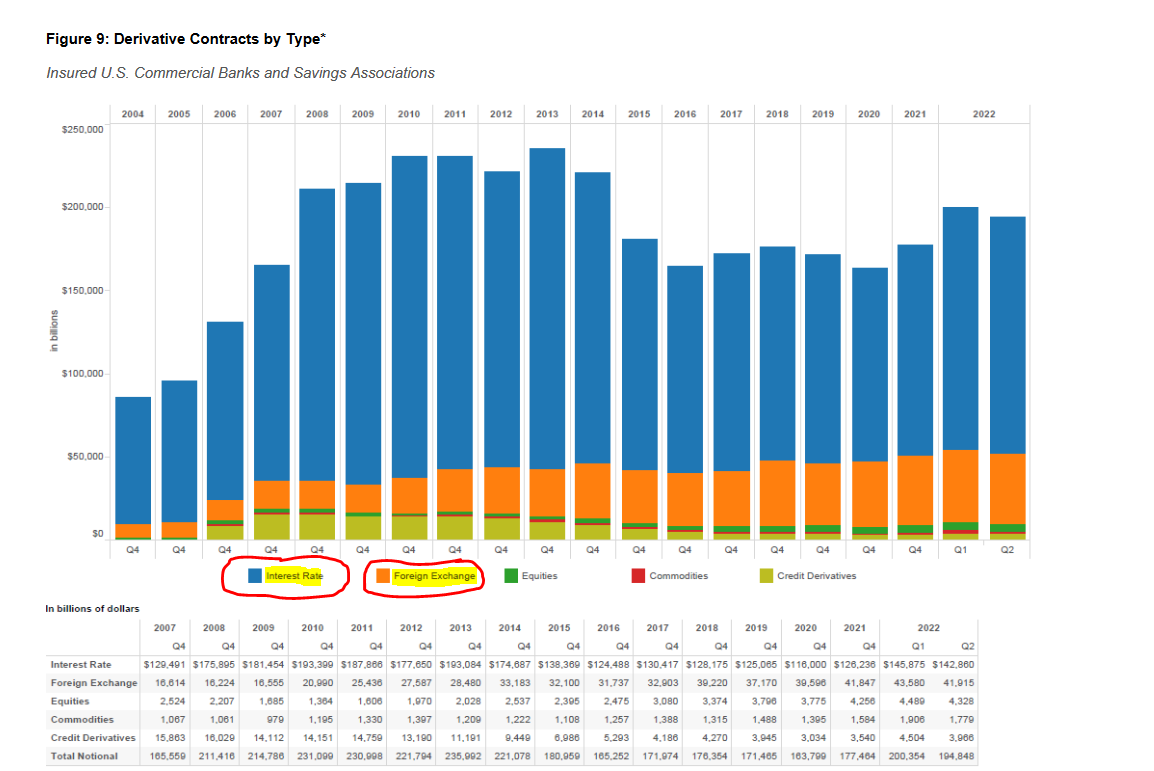This screenshot has width=1154, height=771.
Task: Select the highlighted 'Foreign Exchange' legend label
Action: click(434, 575)
